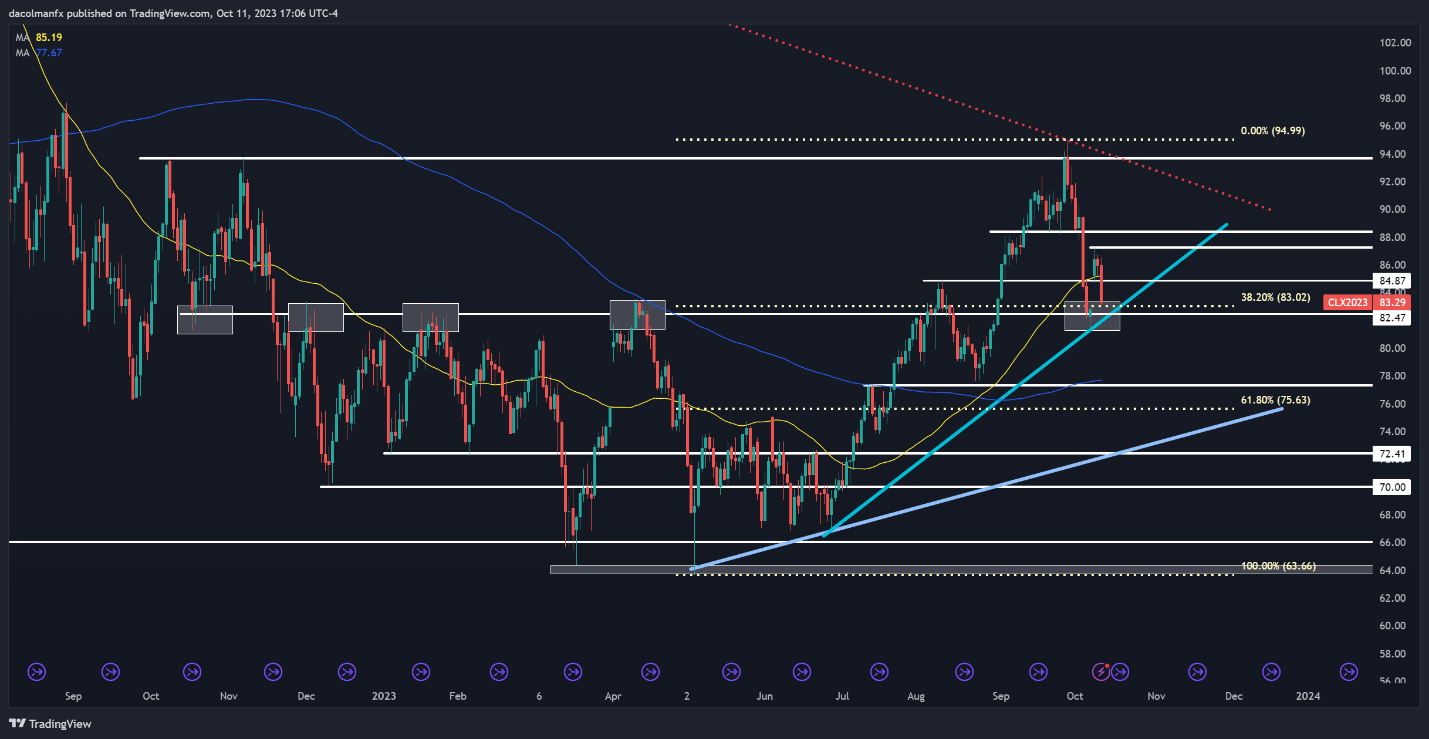Click the rightmost contract rollover icon

[x=1348, y=671]
